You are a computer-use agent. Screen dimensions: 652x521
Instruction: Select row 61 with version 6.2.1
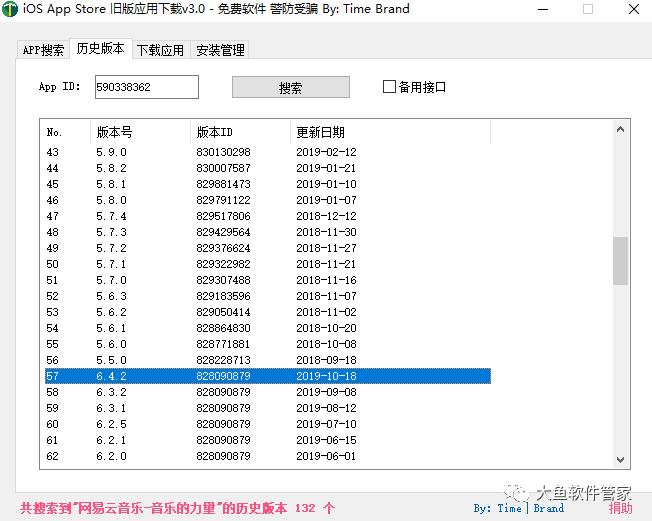point(268,440)
